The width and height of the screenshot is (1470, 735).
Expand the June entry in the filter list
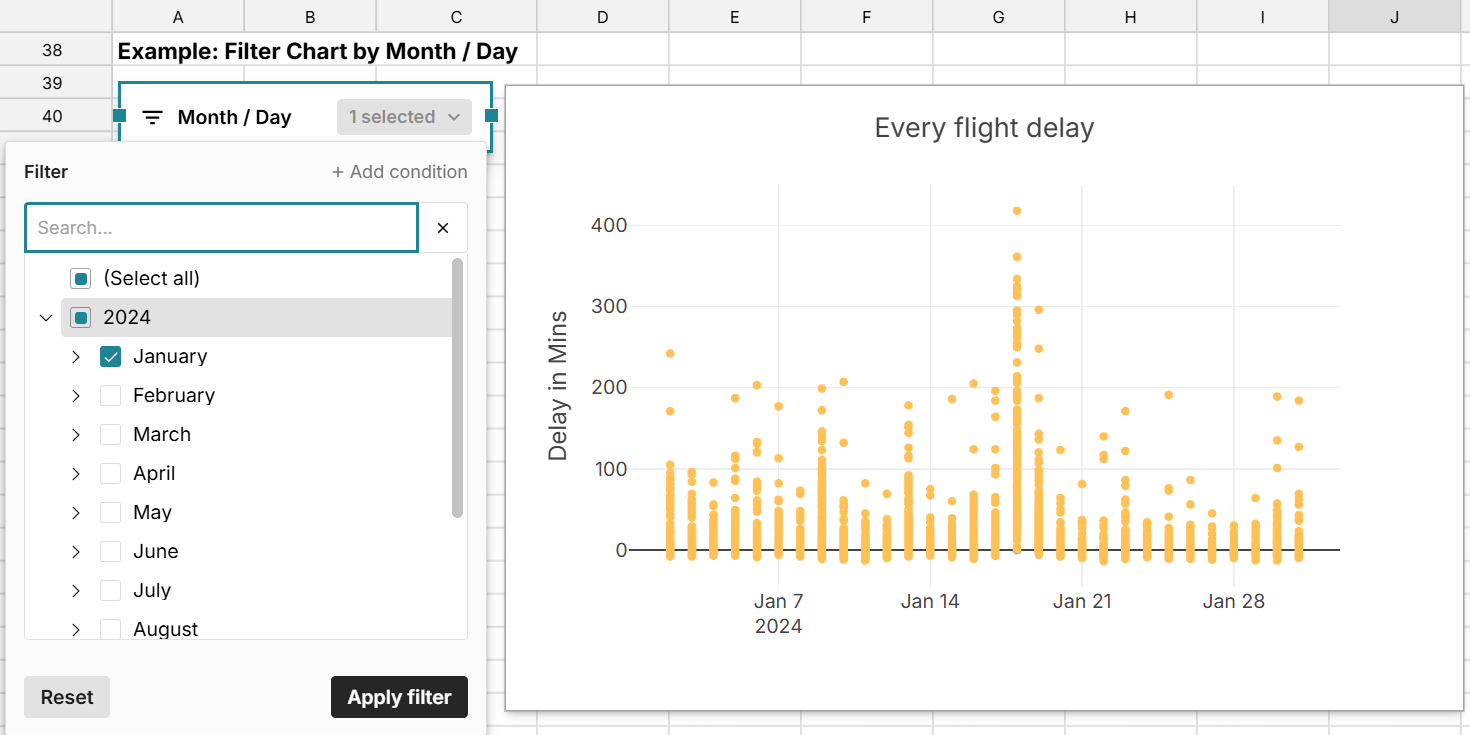point(76,551)
